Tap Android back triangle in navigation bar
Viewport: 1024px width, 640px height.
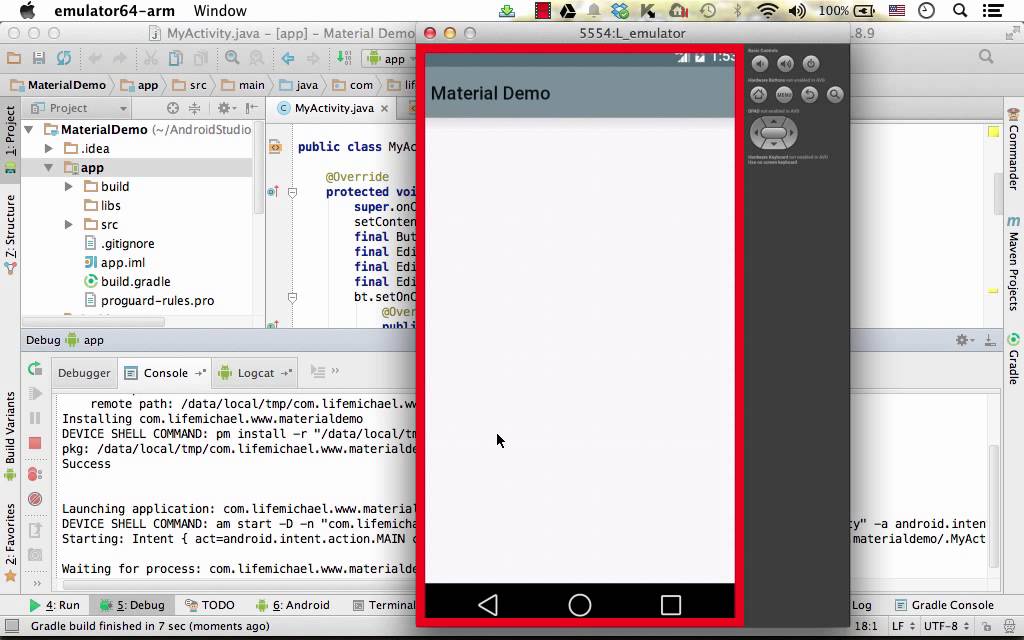(488, 605)
